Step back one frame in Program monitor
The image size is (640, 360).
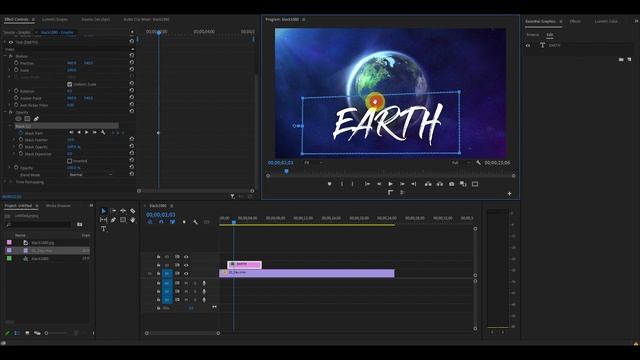click(x=379, y=184)
